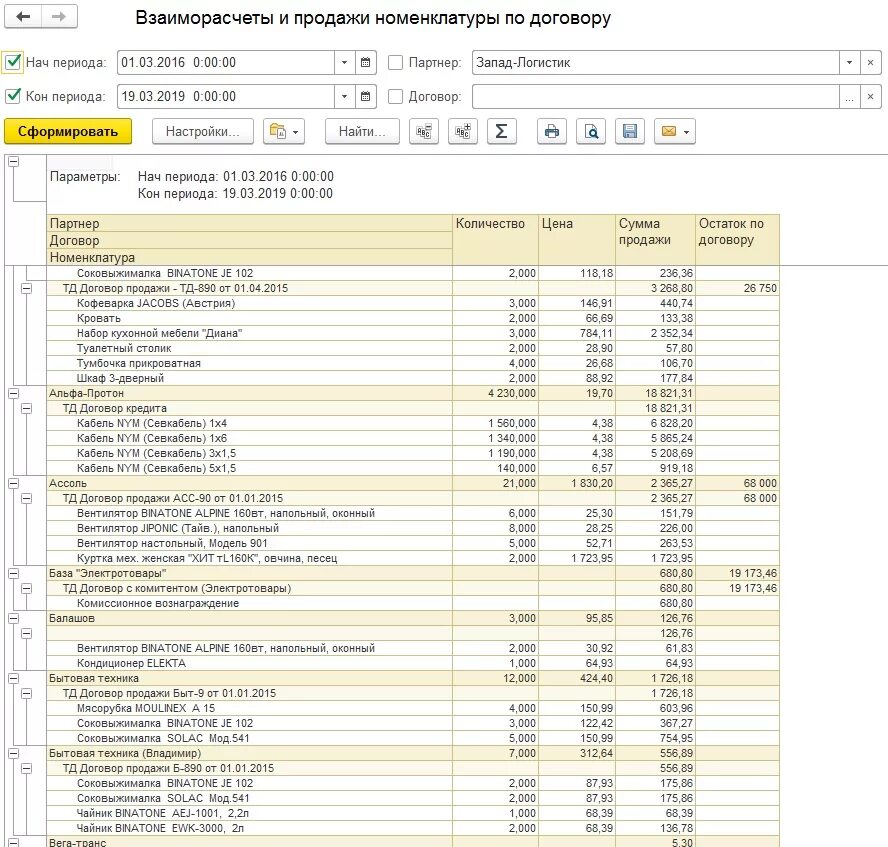The image size is (888, 847).
Task: Select ТД Договор с комитентом (Электротовары) row
Action: point(413,588)
